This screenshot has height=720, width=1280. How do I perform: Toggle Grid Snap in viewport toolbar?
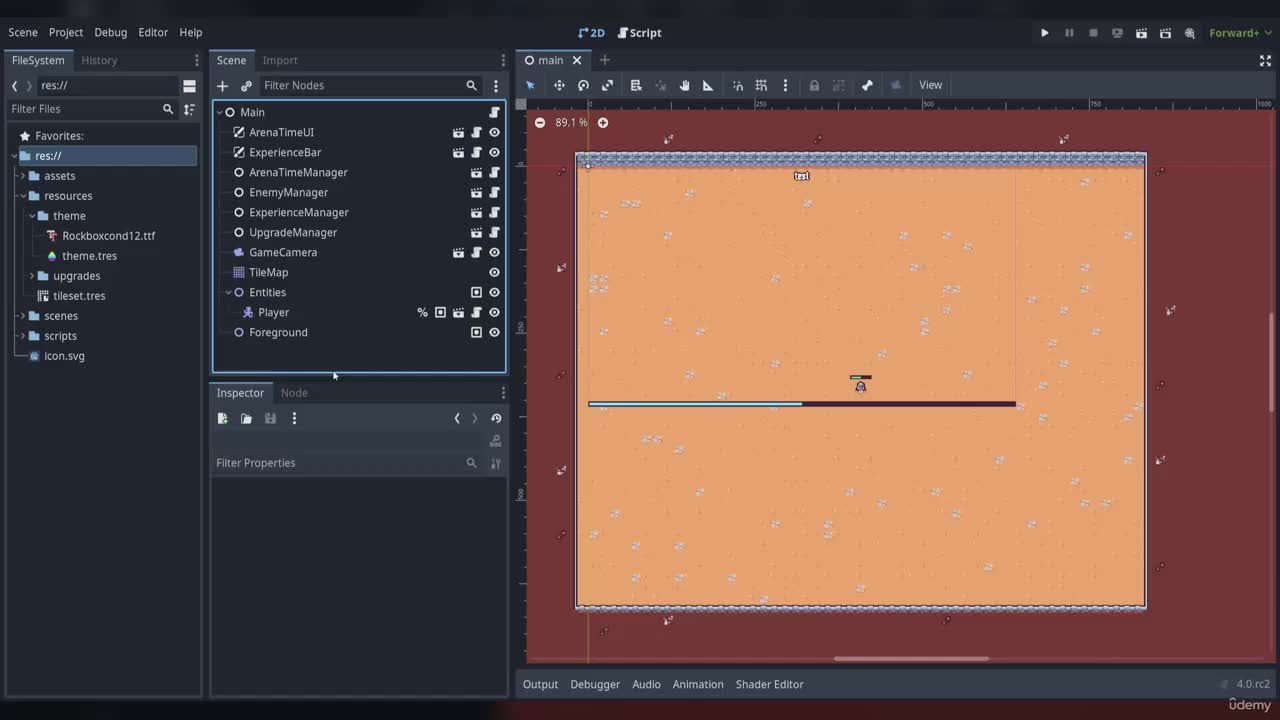[761, 85]
